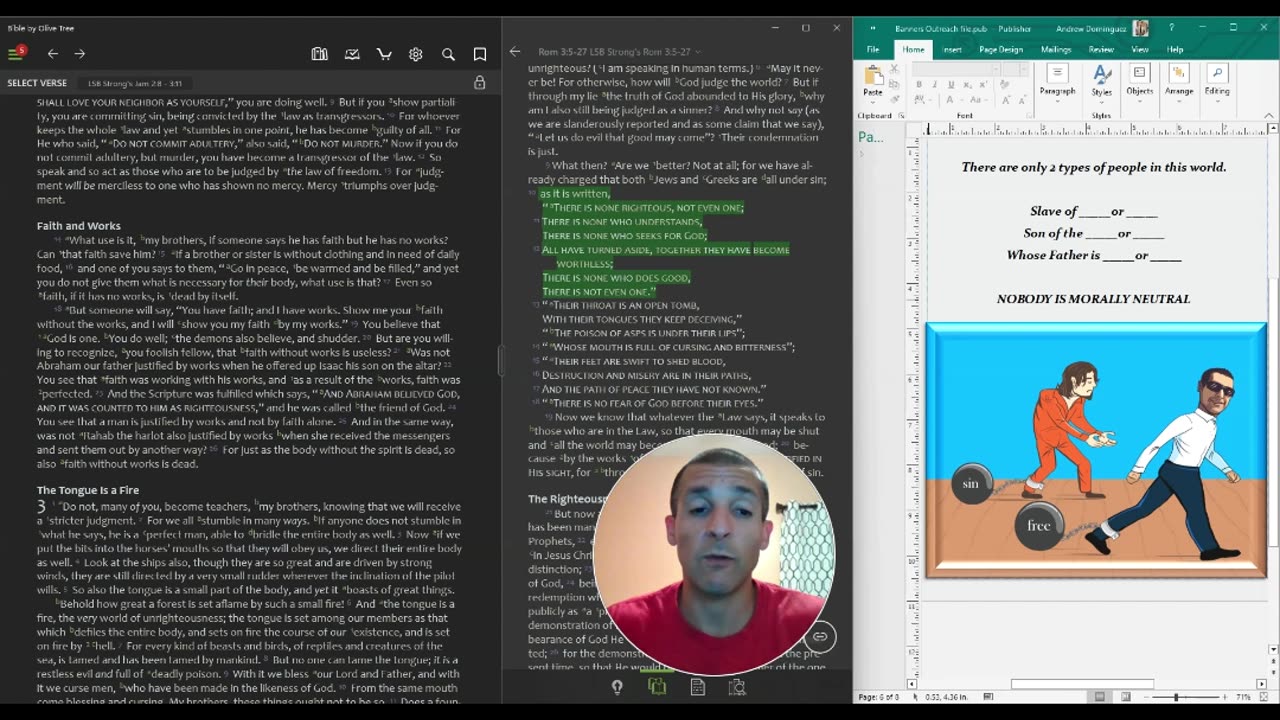This screenshot has width=1280, height=720.
Task: Open the store shopping cart icon
Action: tap(384, 54)
